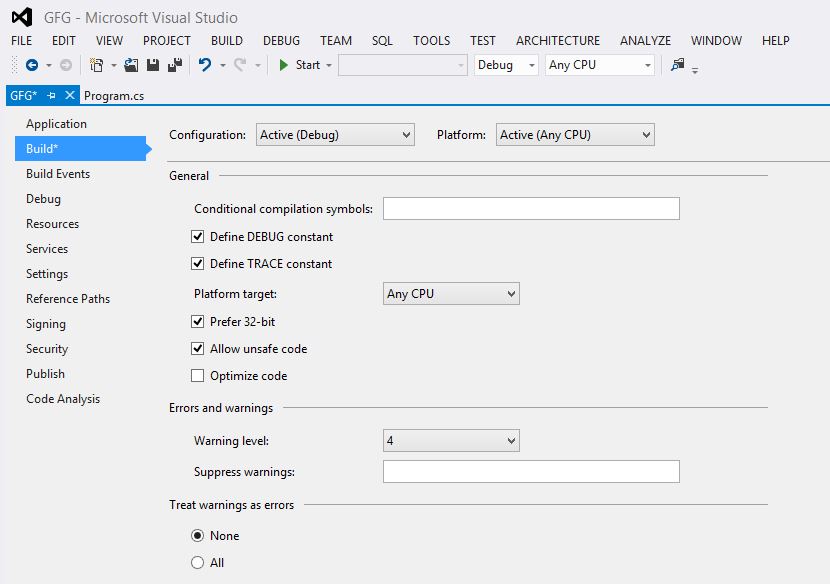Open the BUILD menu
Image resolution: width=830 pixels, height=584 pixels.
point(227,41)
